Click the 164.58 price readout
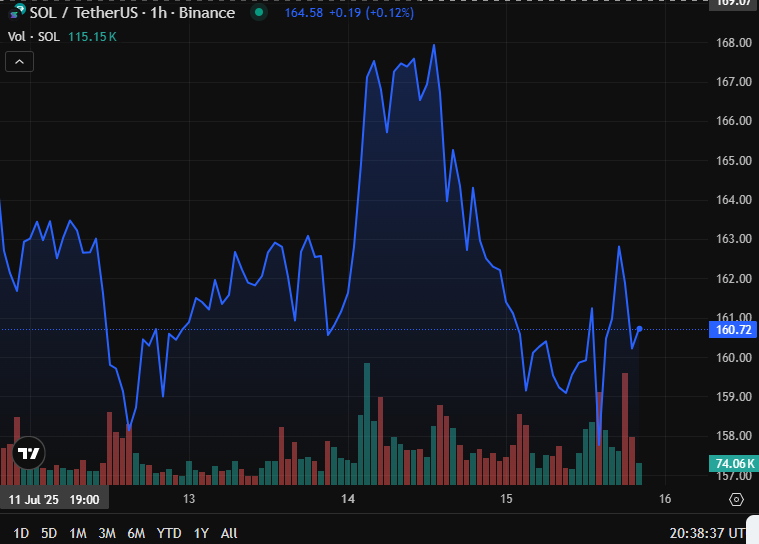The image size is (759, 544). (304, 13)
